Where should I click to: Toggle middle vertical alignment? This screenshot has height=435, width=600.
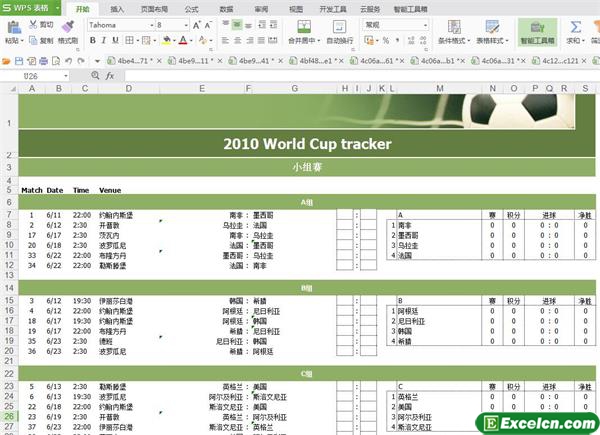[237, 25]
